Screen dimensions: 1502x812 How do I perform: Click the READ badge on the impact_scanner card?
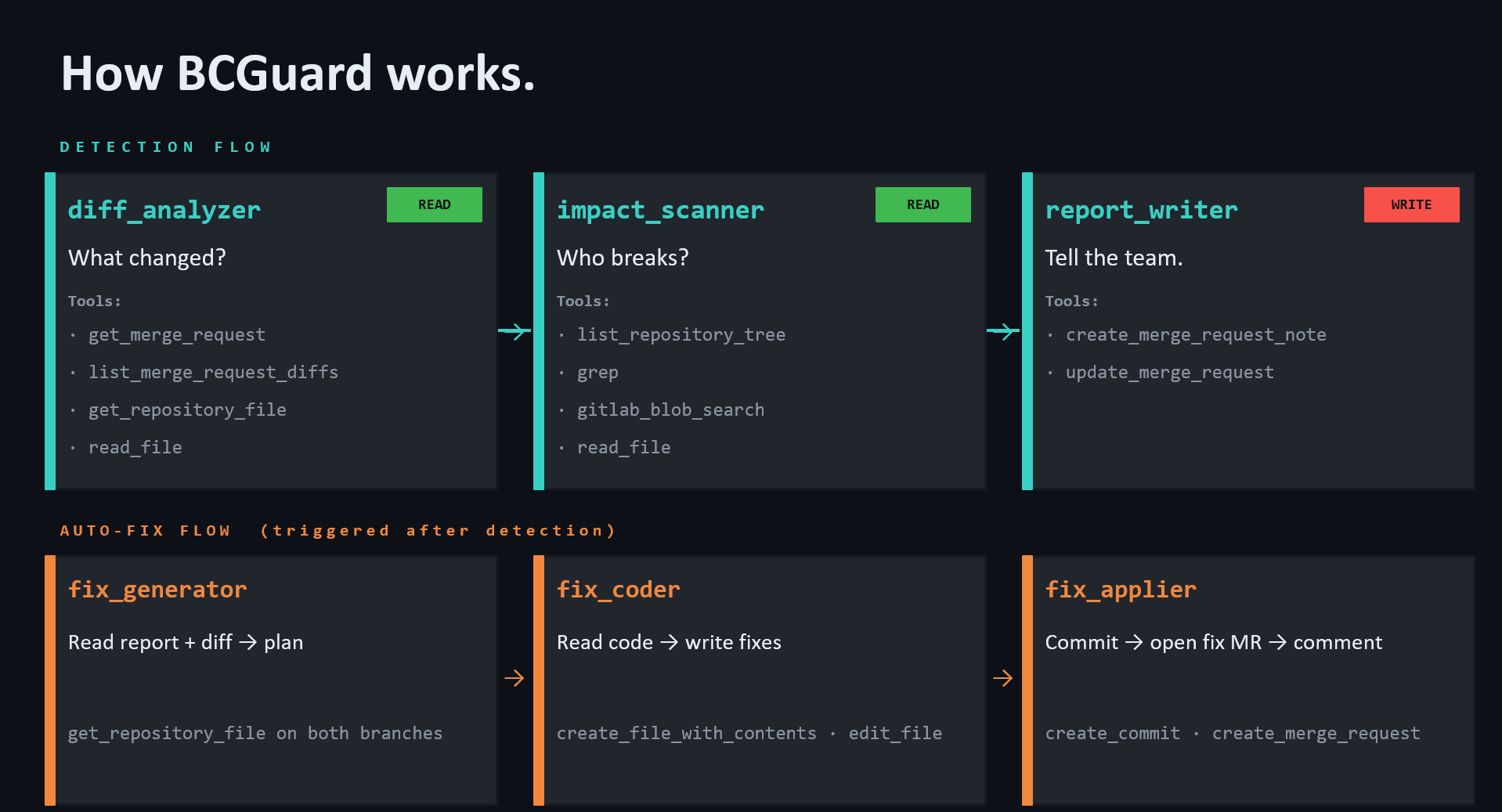tap(923, 204)
